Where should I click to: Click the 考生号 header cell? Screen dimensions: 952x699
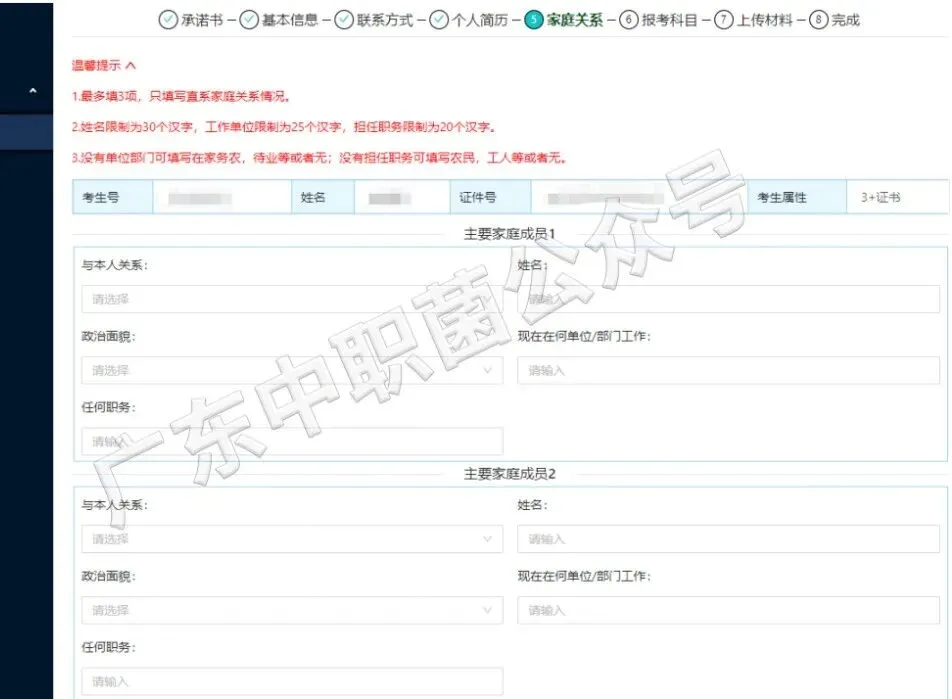pyautogui.click(x=112, y=197)
